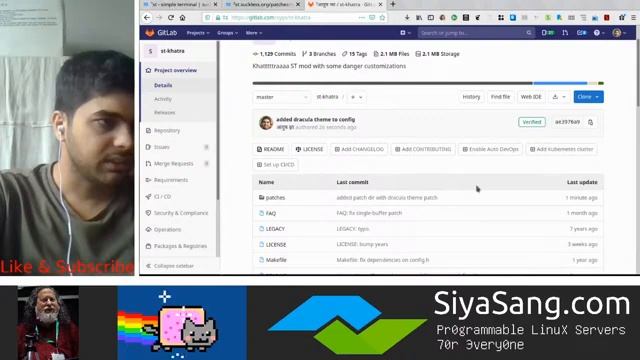Open the Issues icon in GitLab navbar

pos(548,33)
